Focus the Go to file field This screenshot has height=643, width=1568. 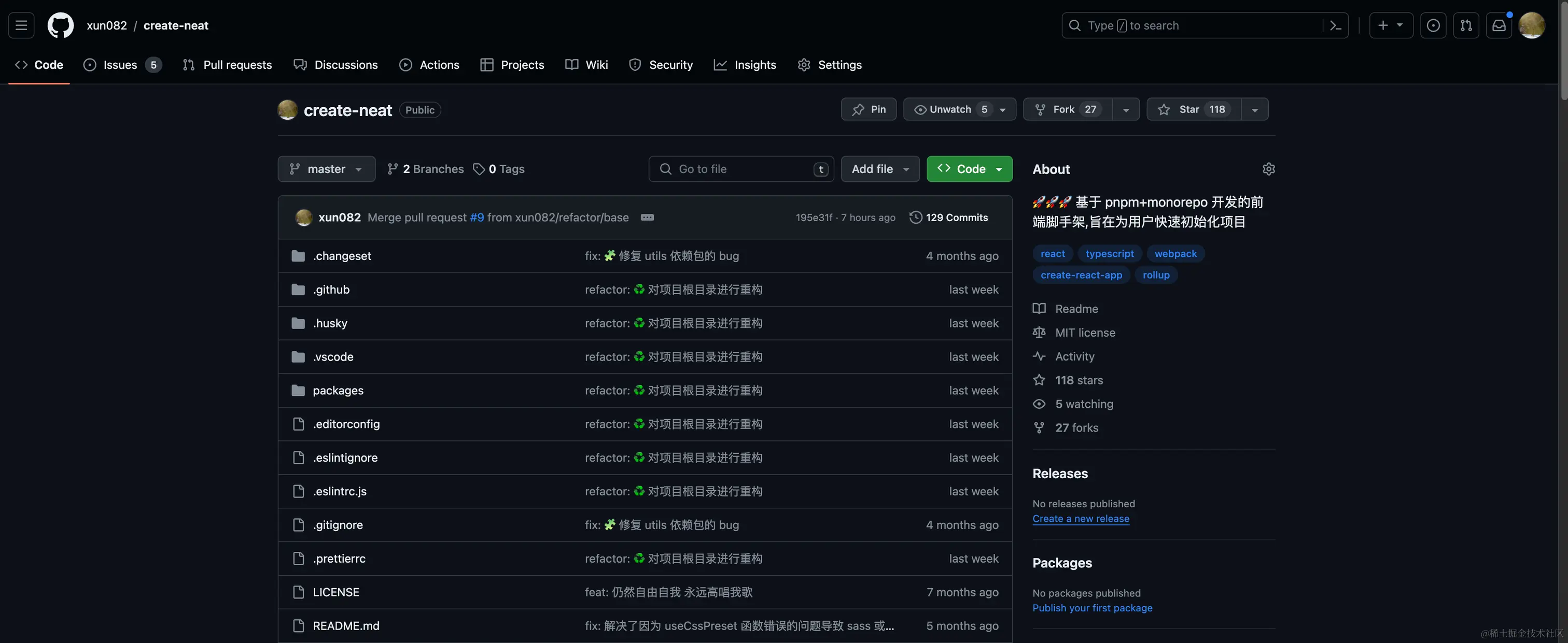(740, 169)
